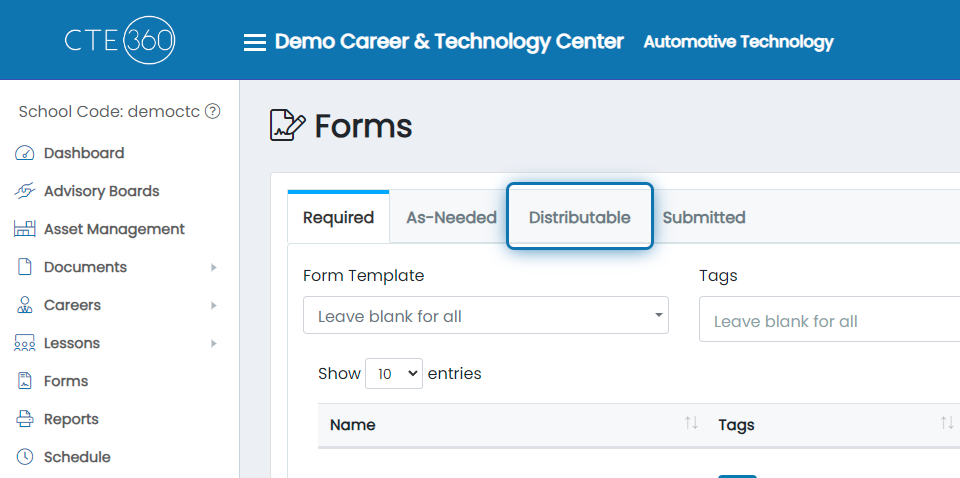The height and width of the screenshot is (478, 960).
Task: Click the Documents menu label
Action: tap(85, 267)
